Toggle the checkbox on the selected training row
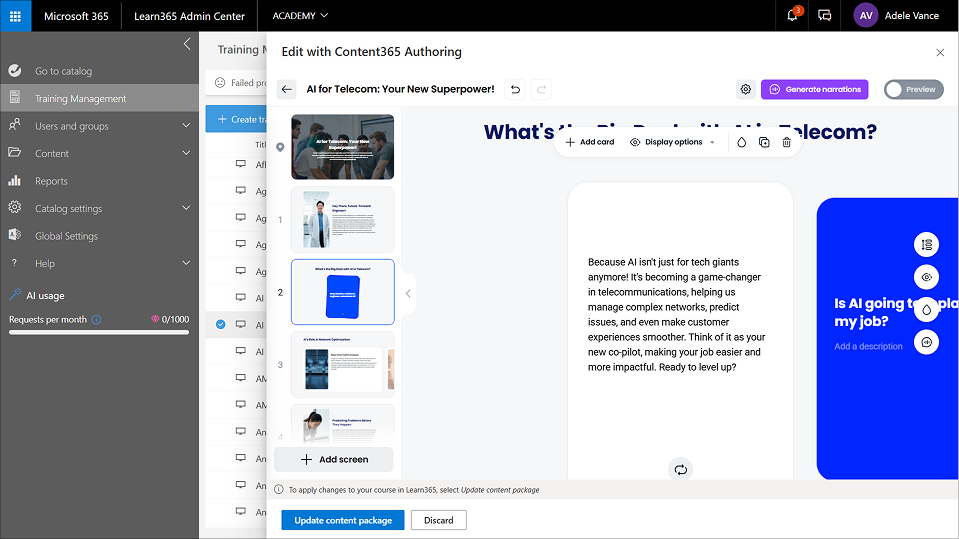959x539 pixels. coord(221,324)
